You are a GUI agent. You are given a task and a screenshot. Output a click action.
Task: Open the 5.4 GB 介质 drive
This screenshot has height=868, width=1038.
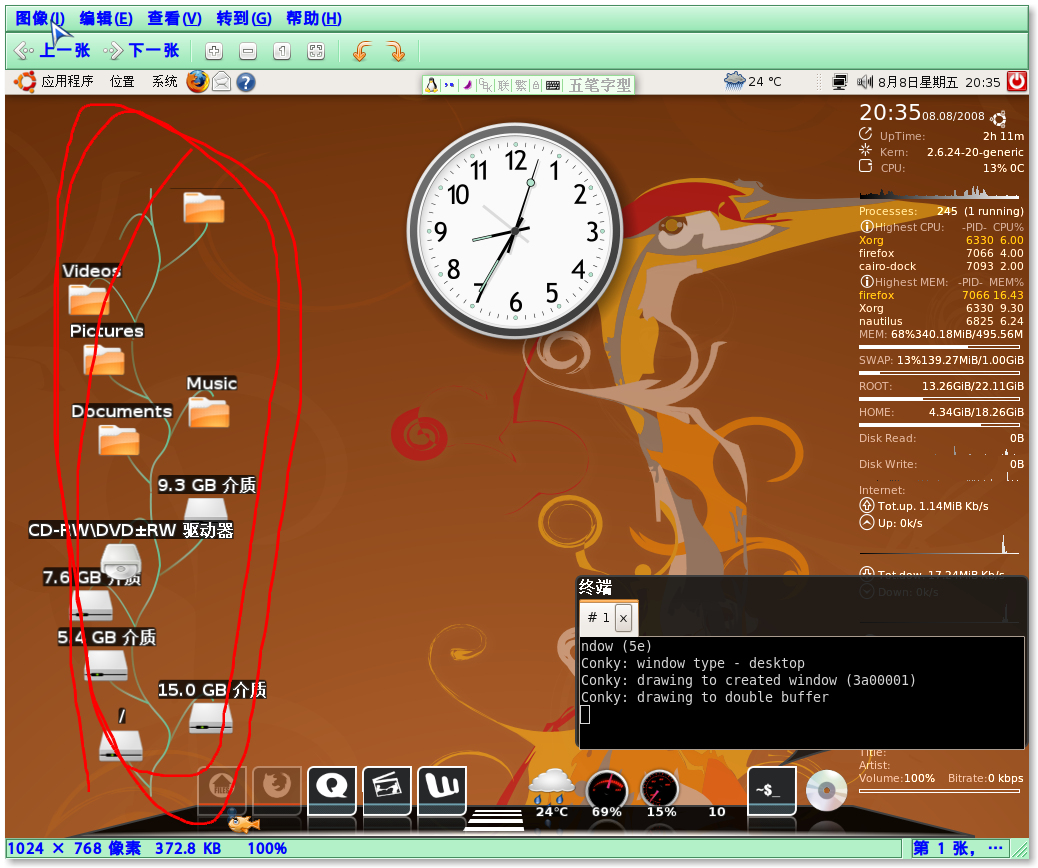106,665
